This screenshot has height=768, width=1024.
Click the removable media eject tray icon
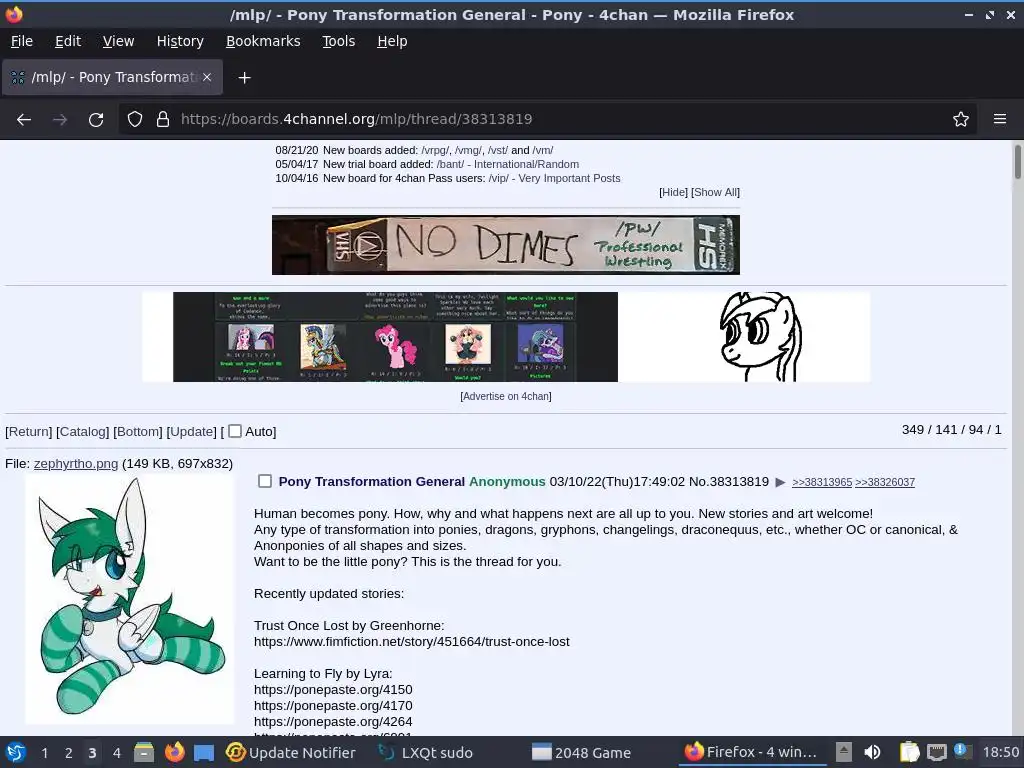pos(844,752)
